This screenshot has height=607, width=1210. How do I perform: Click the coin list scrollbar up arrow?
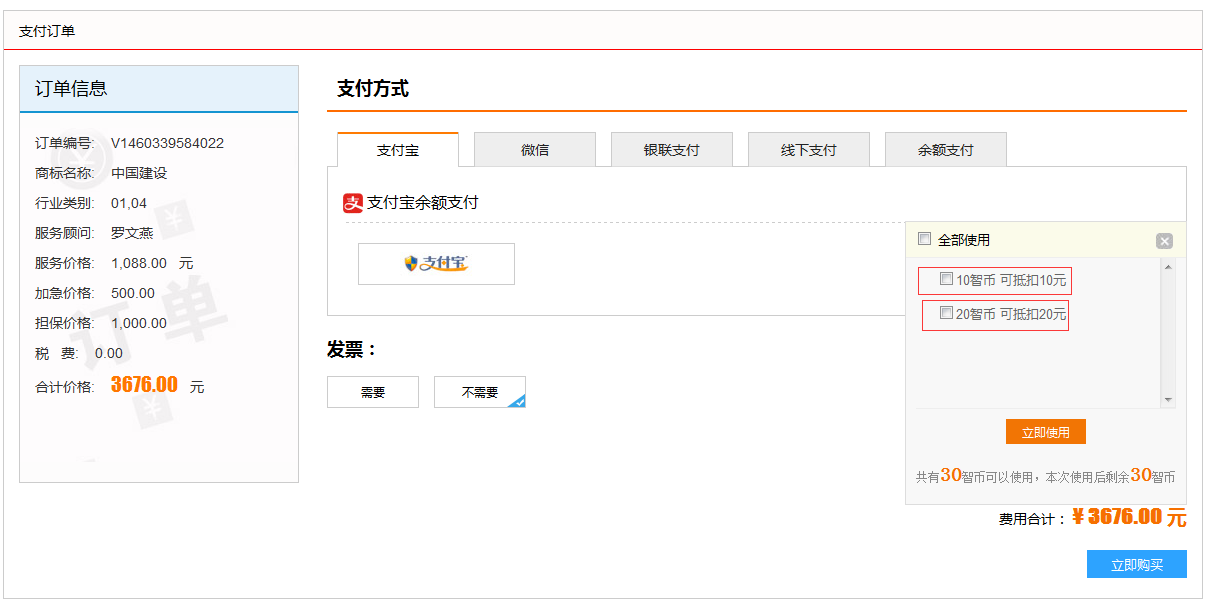(1168, 266)
